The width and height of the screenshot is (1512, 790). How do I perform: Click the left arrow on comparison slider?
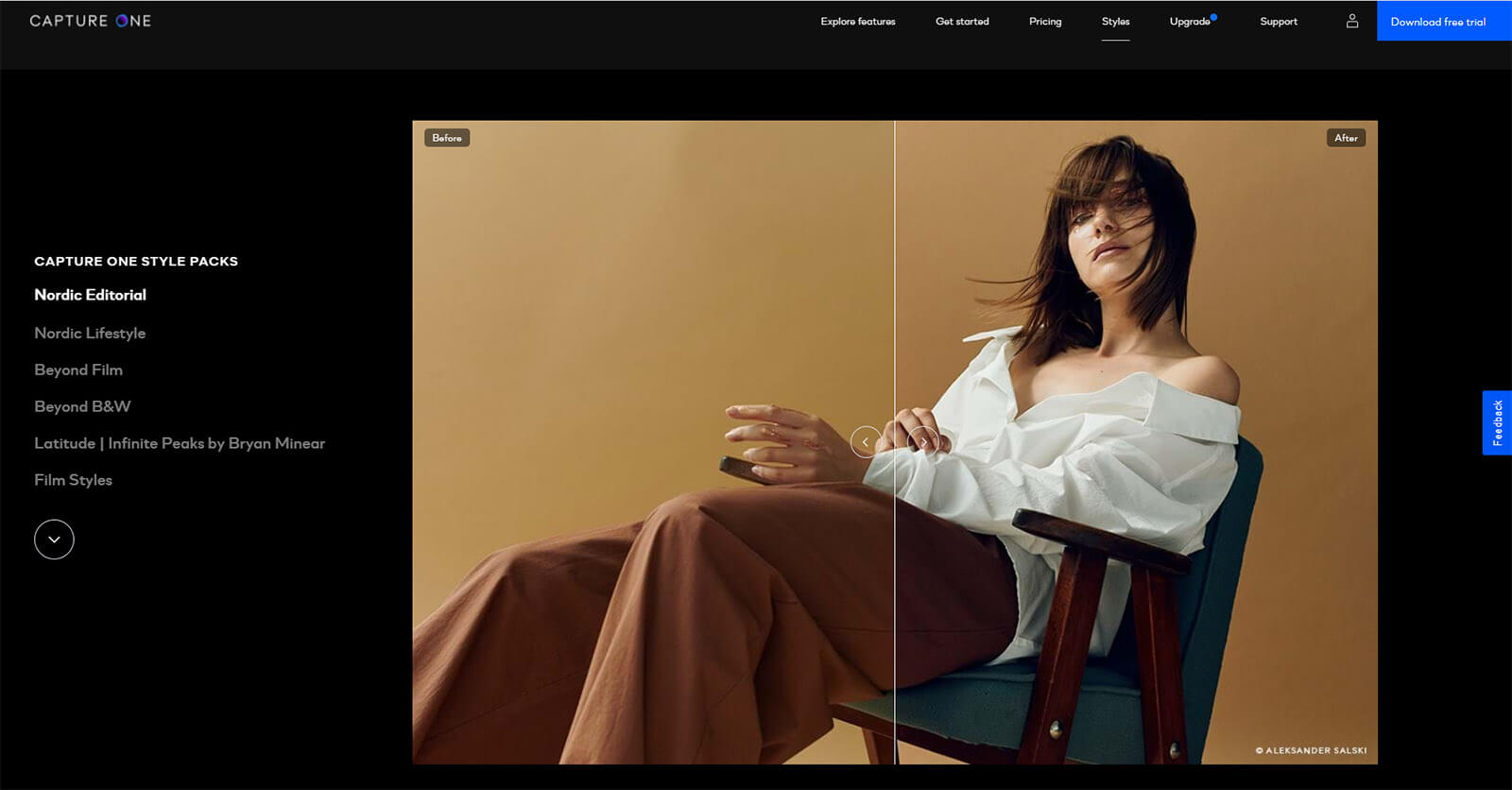tap(865, 441)
